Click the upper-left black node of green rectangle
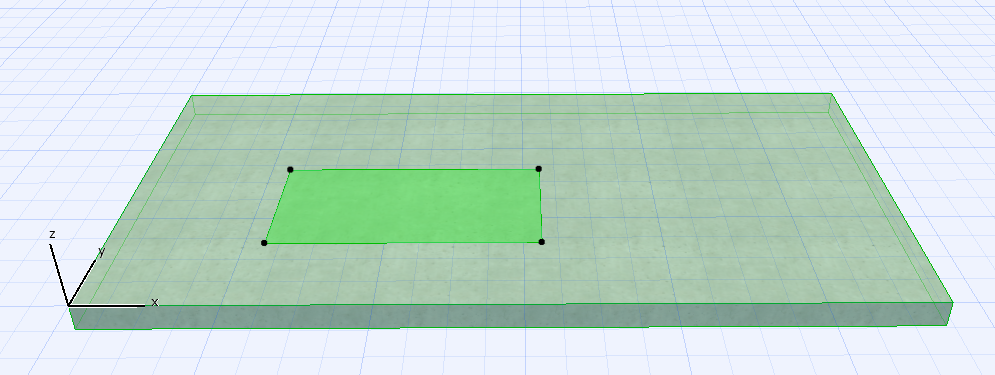Viewport: 995px width, 375px height. (290, 169)
